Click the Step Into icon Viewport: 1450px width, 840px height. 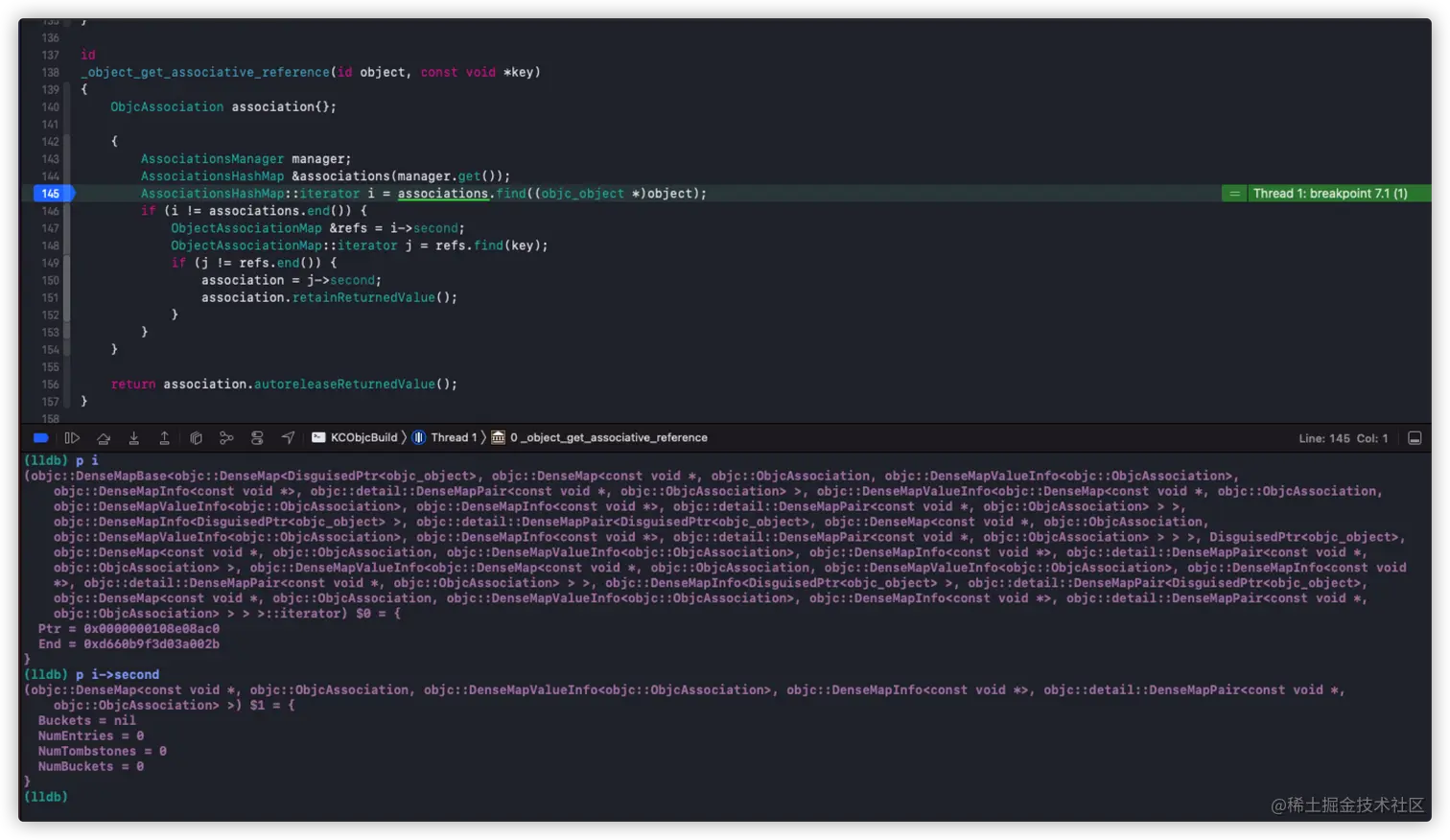pos(134,438)
